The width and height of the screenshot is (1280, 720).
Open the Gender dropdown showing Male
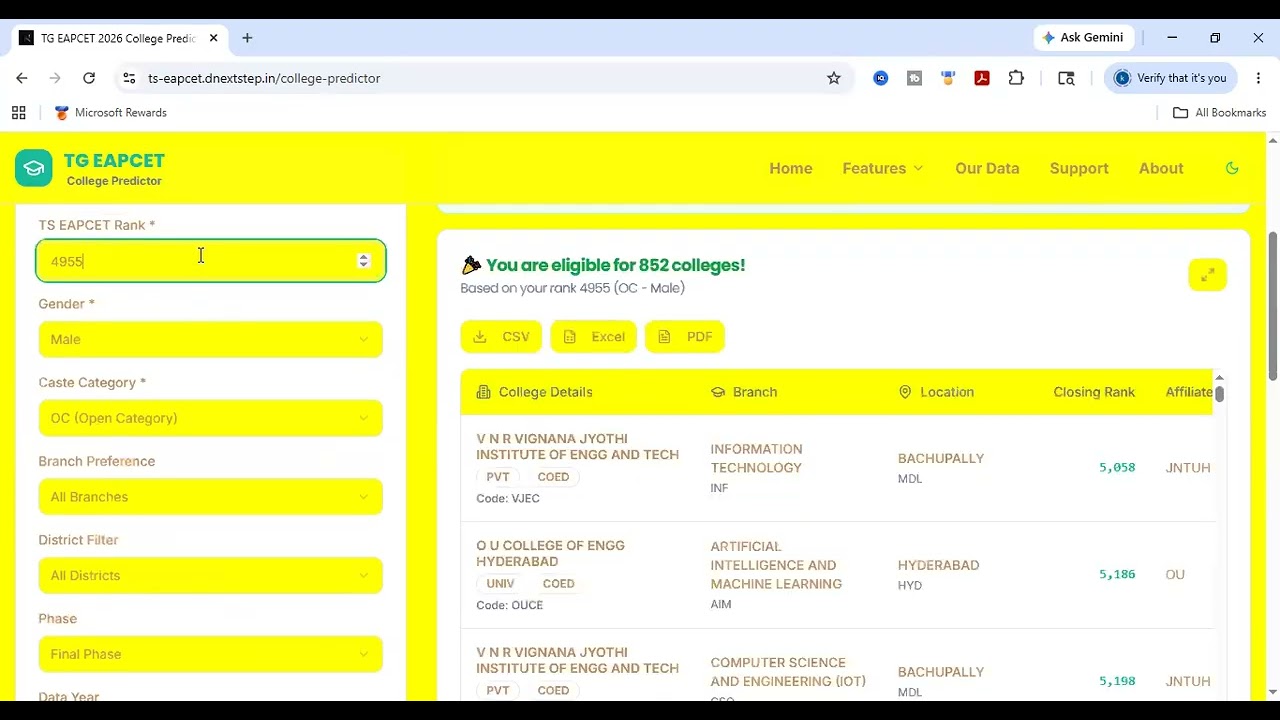point(211,339)
